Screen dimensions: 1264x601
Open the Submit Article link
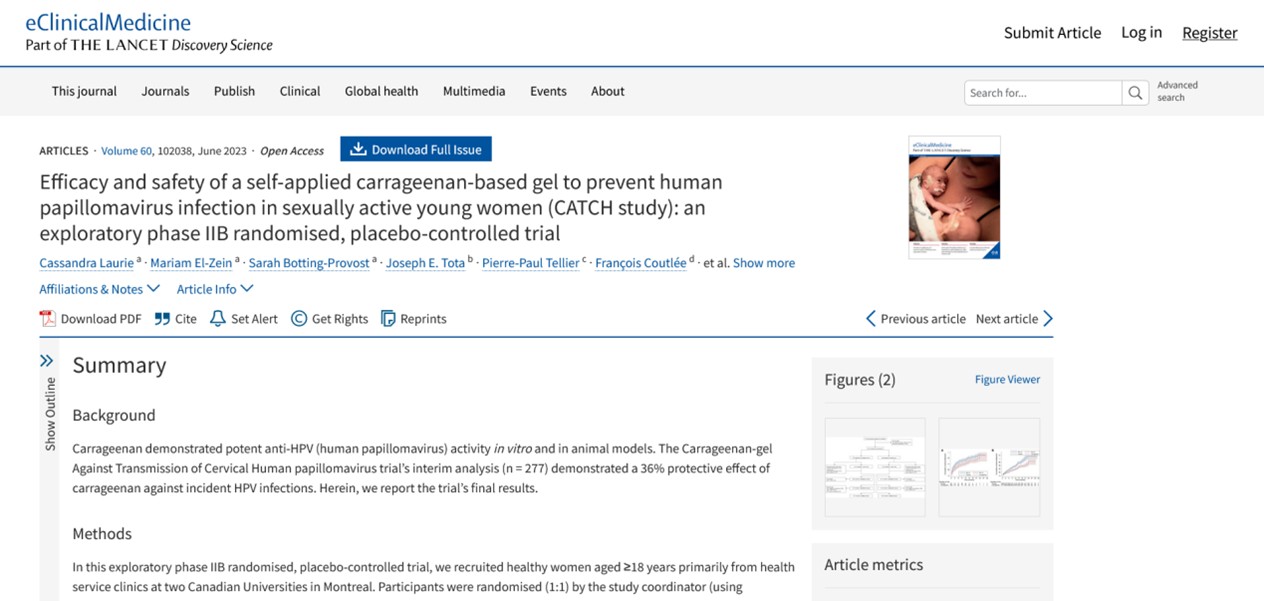click(1052, 33)
